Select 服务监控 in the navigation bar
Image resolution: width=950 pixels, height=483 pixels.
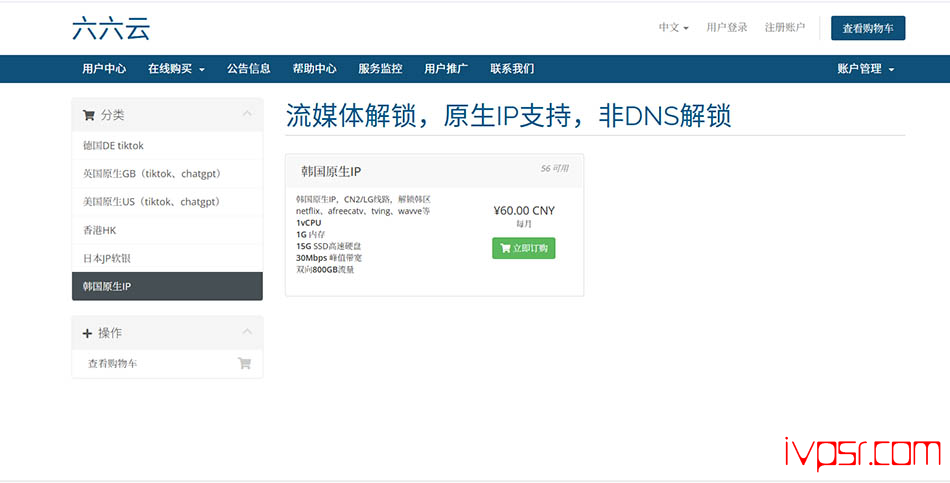(380, 69)
